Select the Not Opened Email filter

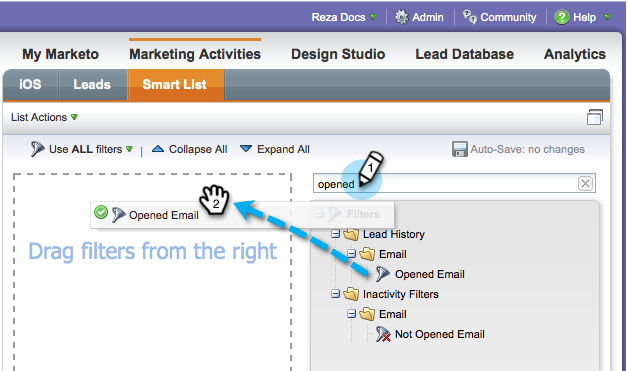pos(439,334)
